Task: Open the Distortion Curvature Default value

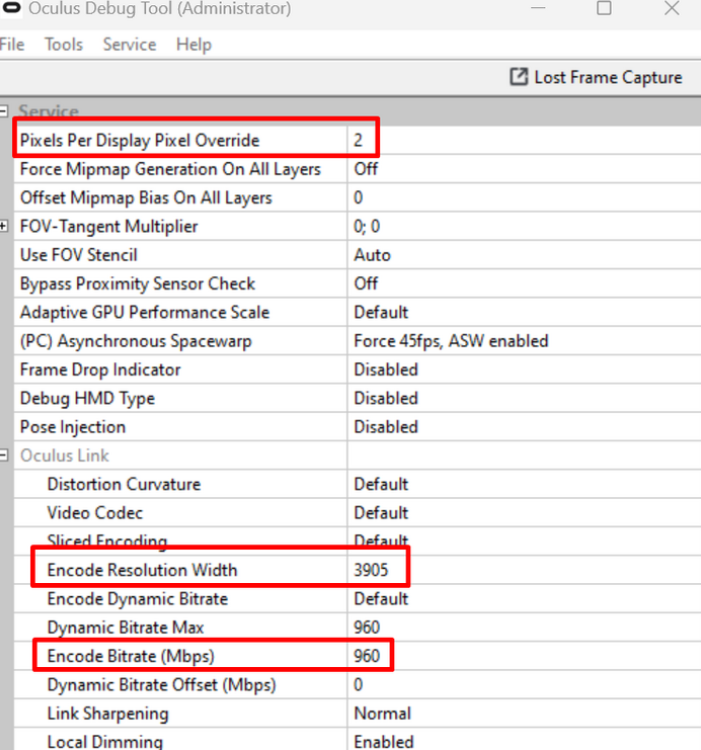Action: pos(381,484)
